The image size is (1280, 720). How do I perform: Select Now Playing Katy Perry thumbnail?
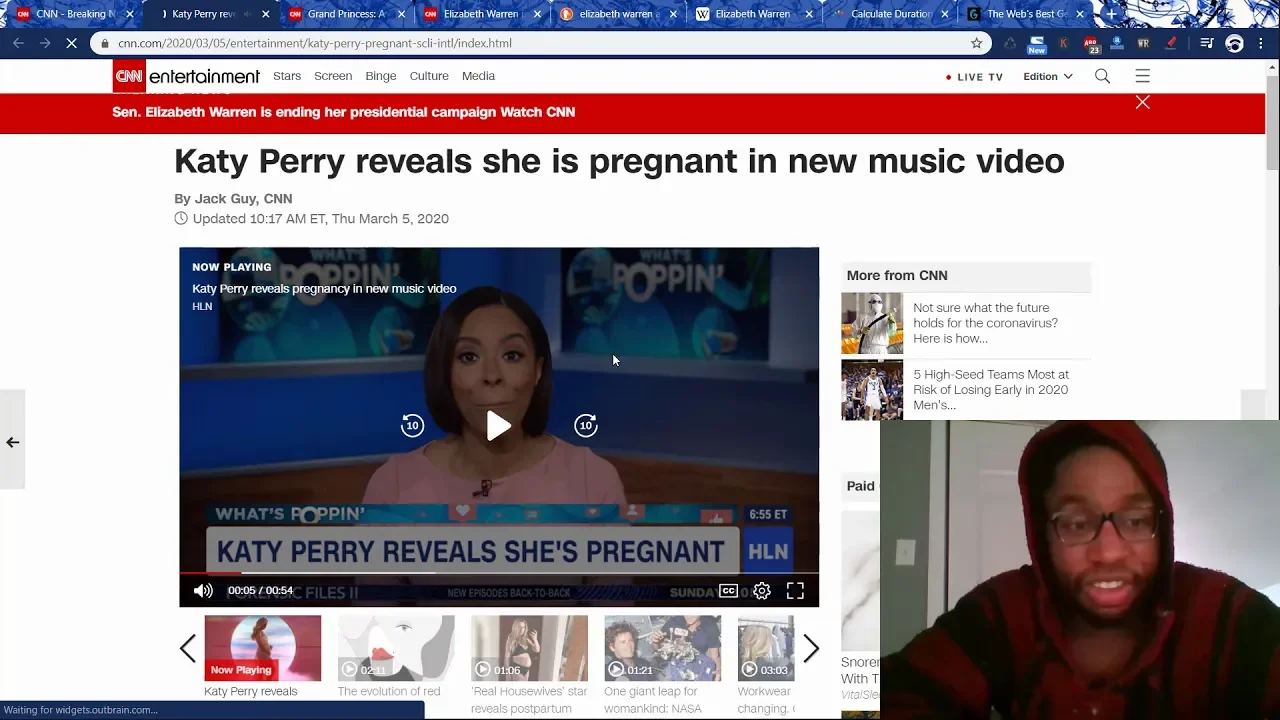pos(263,648)
